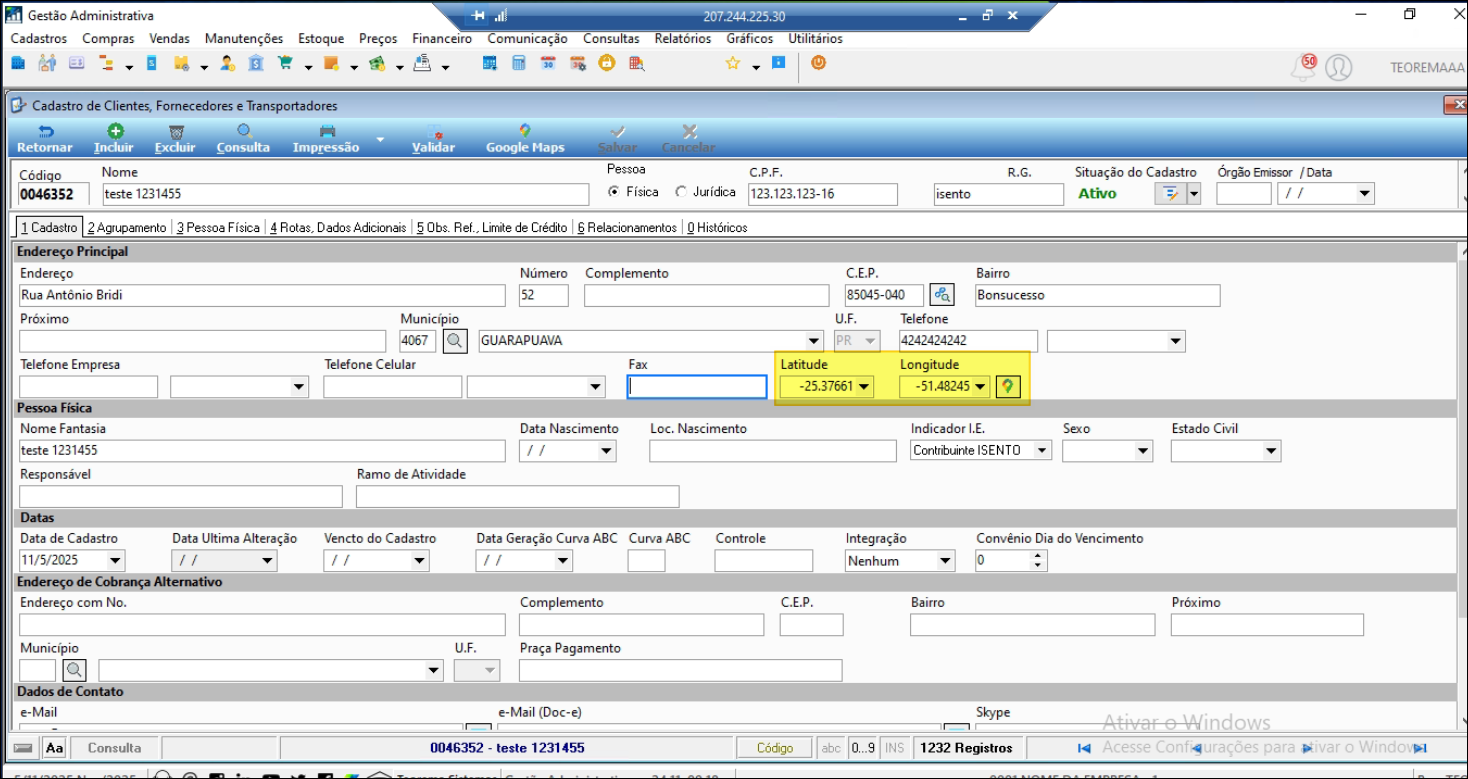Click the Impressão printer icon
The image size is (1468, 779).
click(x=326, y=131)
